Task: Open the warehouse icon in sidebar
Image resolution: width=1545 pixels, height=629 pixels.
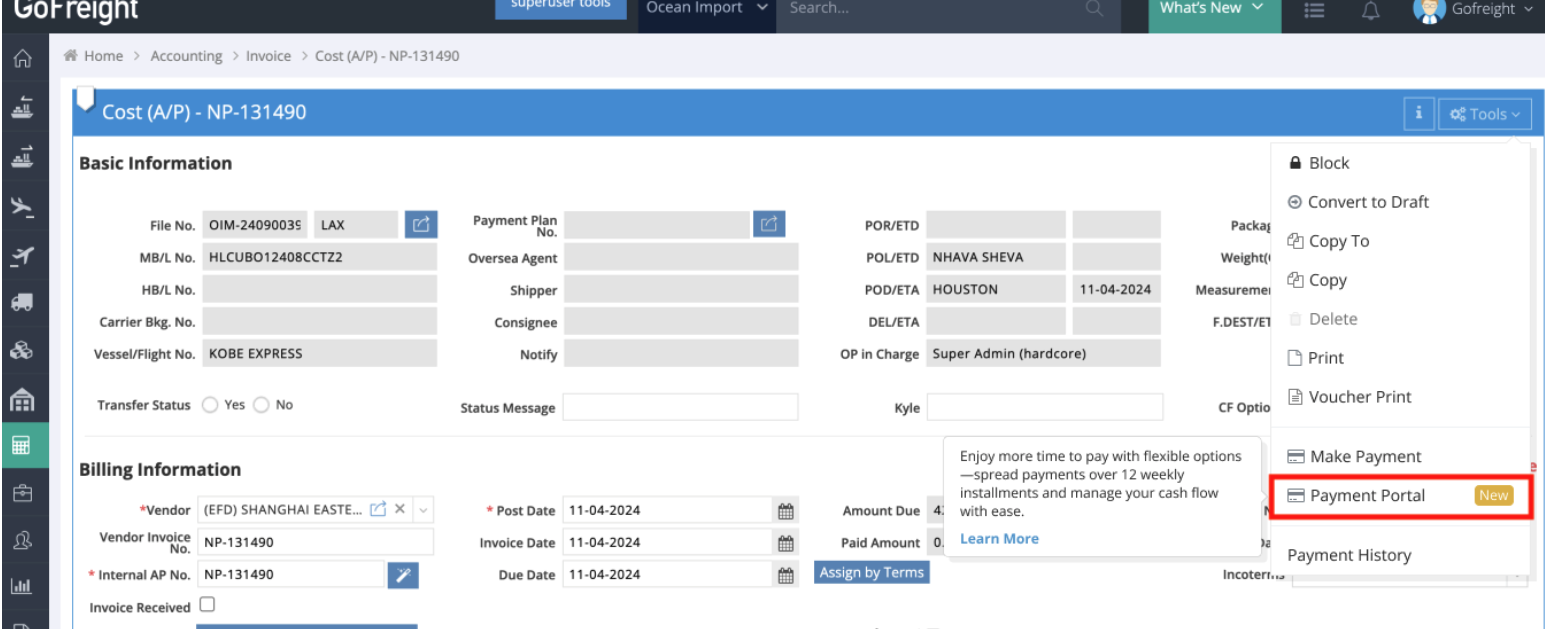Action: coord(20,401)
